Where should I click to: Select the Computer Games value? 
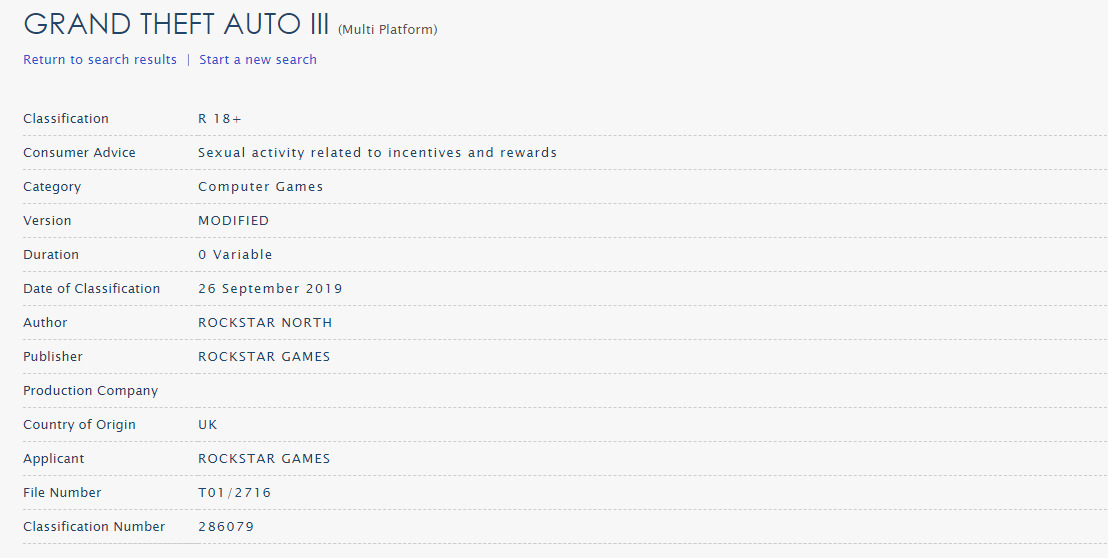tap(261, 186)
